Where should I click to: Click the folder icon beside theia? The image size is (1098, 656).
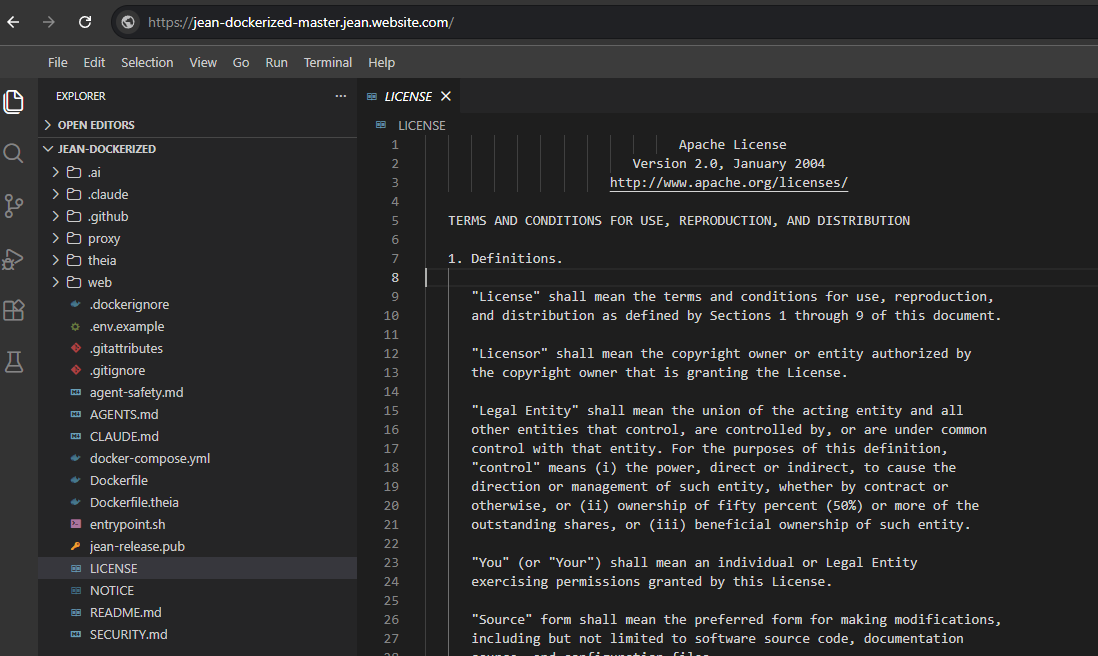pos(74,260)
